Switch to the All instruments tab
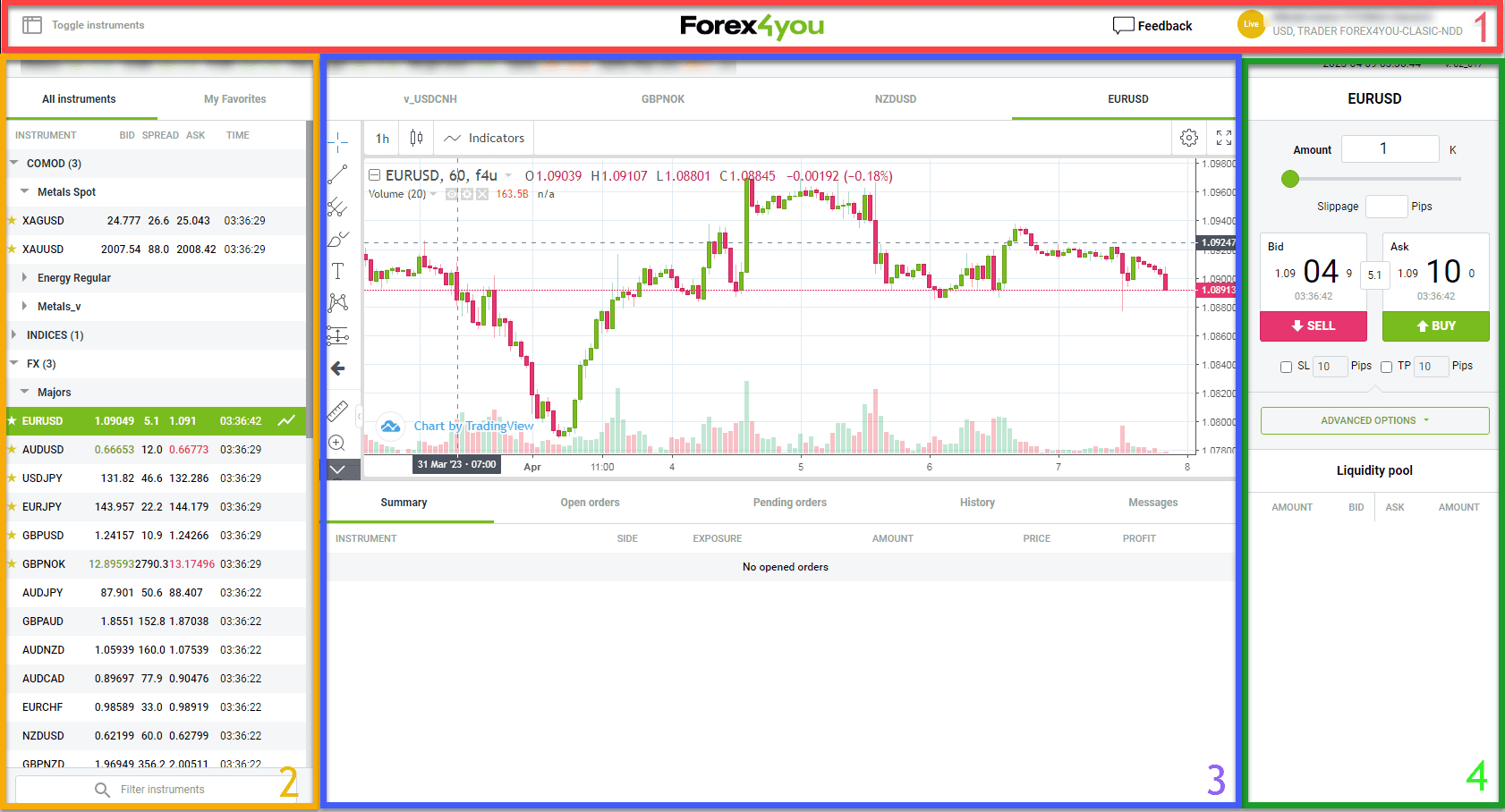Screen dimensions: 1505x812 click(79, 99)
